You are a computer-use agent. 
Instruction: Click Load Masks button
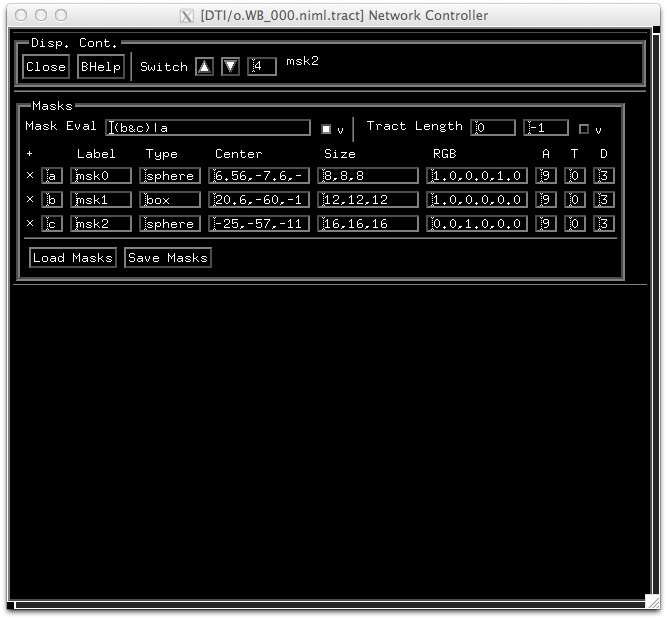click(73, 258)
